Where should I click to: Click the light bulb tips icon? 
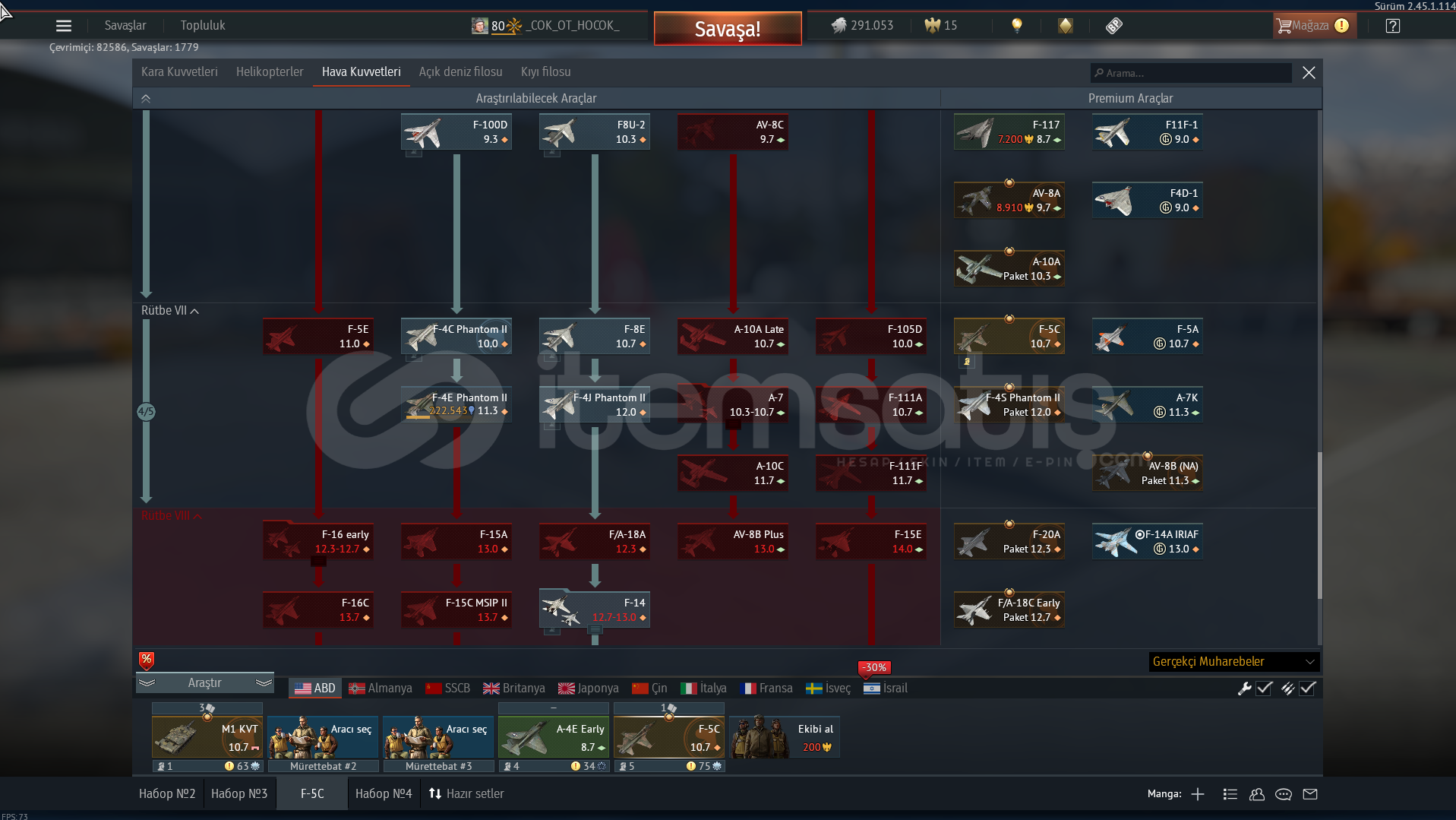(x=1017, y=26)
